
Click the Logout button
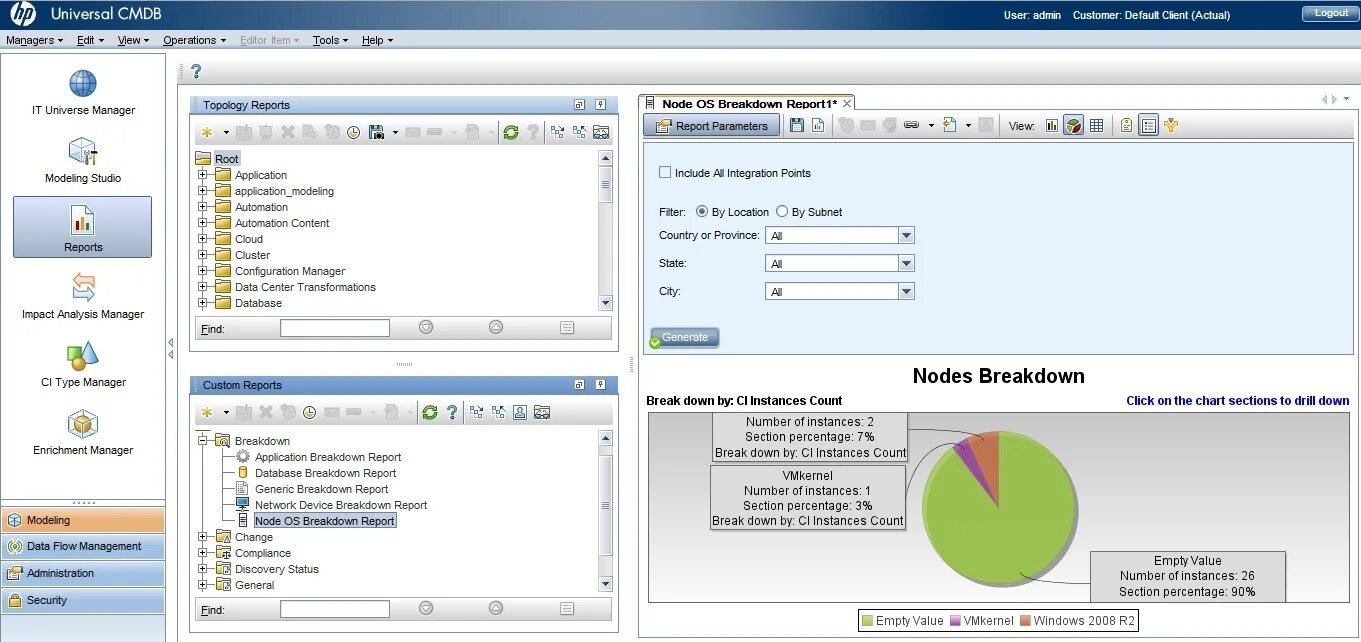click(x=1331, y=13)
